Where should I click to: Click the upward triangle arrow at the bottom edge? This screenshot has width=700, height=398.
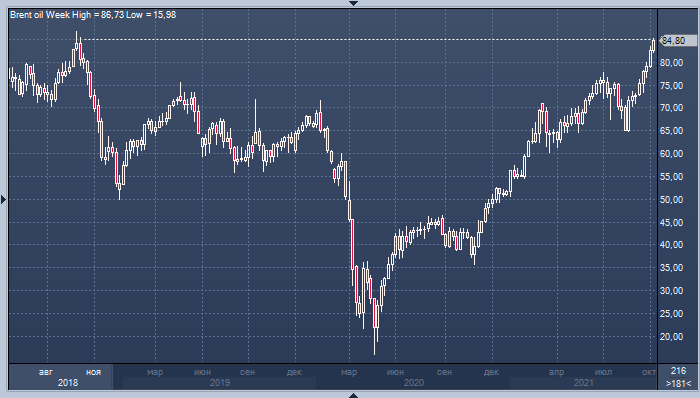353,395
